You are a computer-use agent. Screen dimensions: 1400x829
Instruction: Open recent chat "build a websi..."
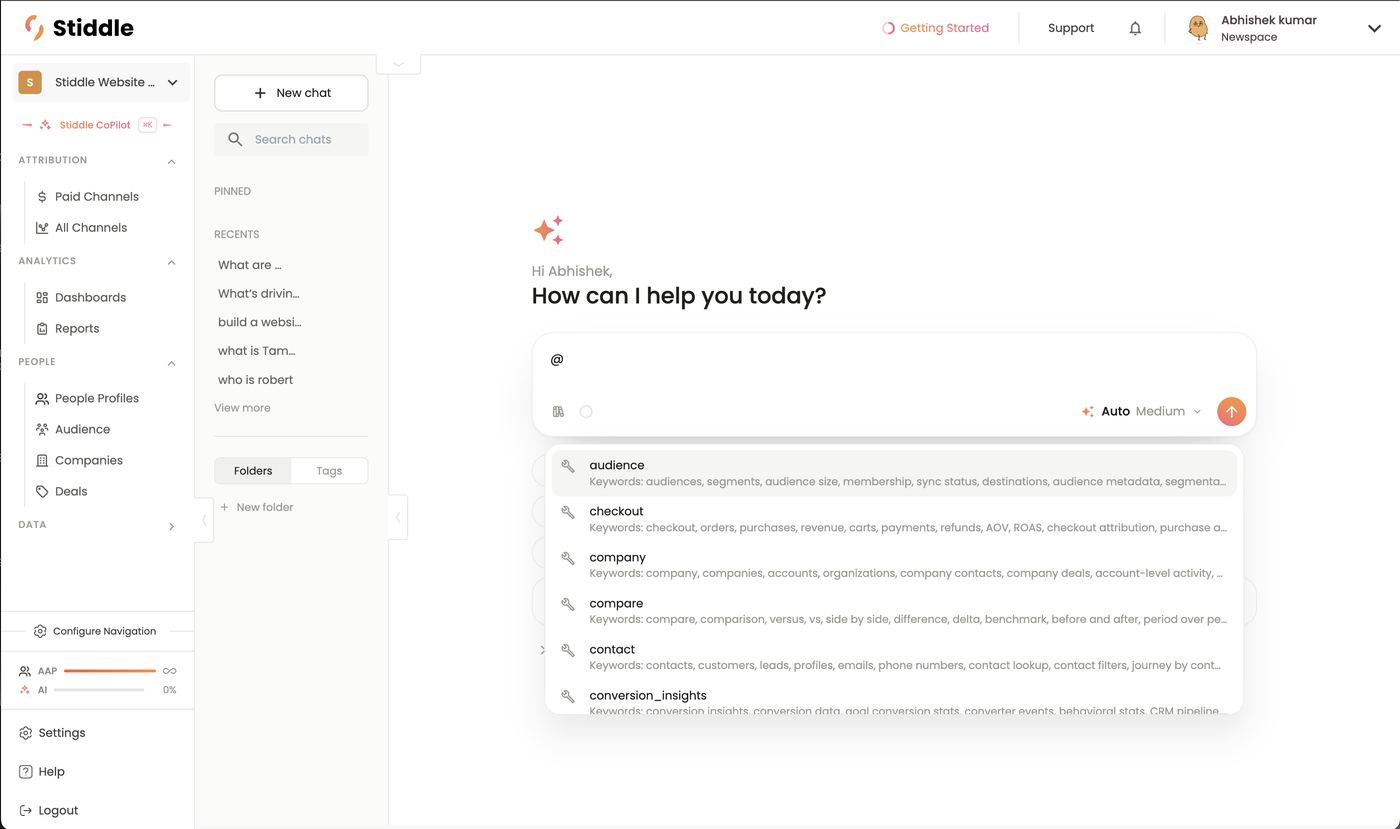click(x=260, y=322)
